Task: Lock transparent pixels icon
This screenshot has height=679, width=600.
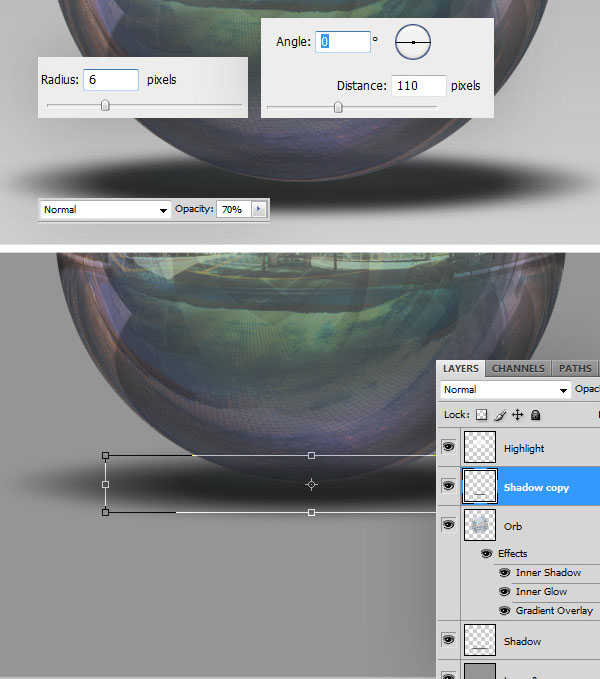Action: tap(481, 415)
